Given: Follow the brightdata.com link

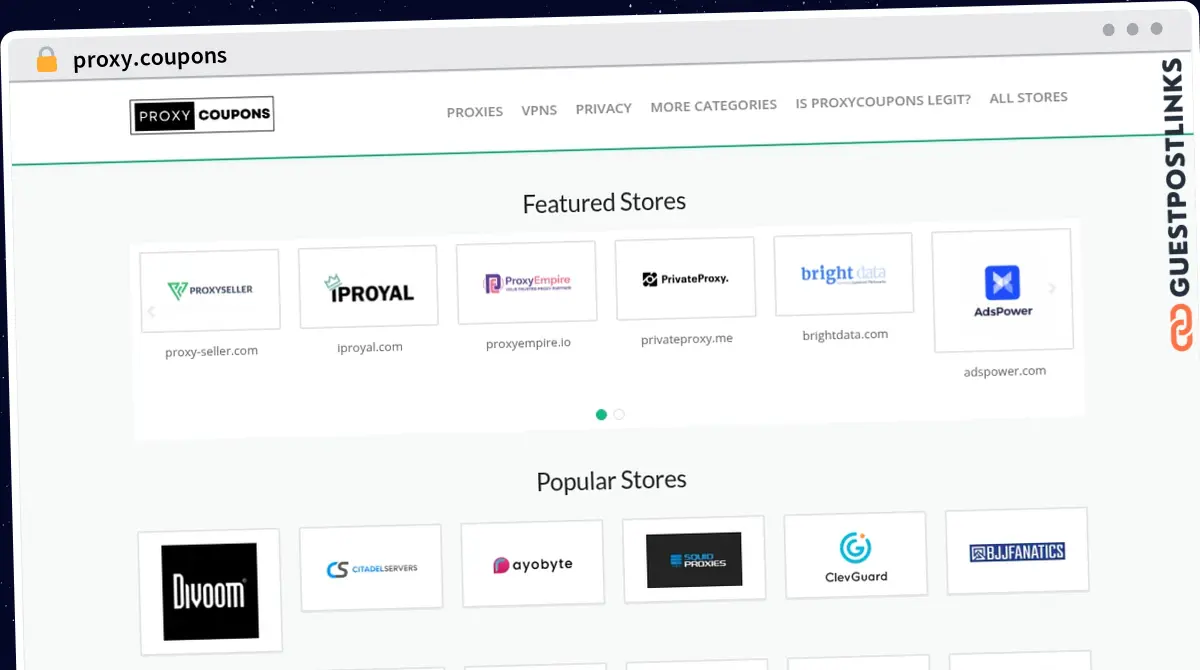Looking at the screenshot, I should pyautogui.click(x=845, y=335).
